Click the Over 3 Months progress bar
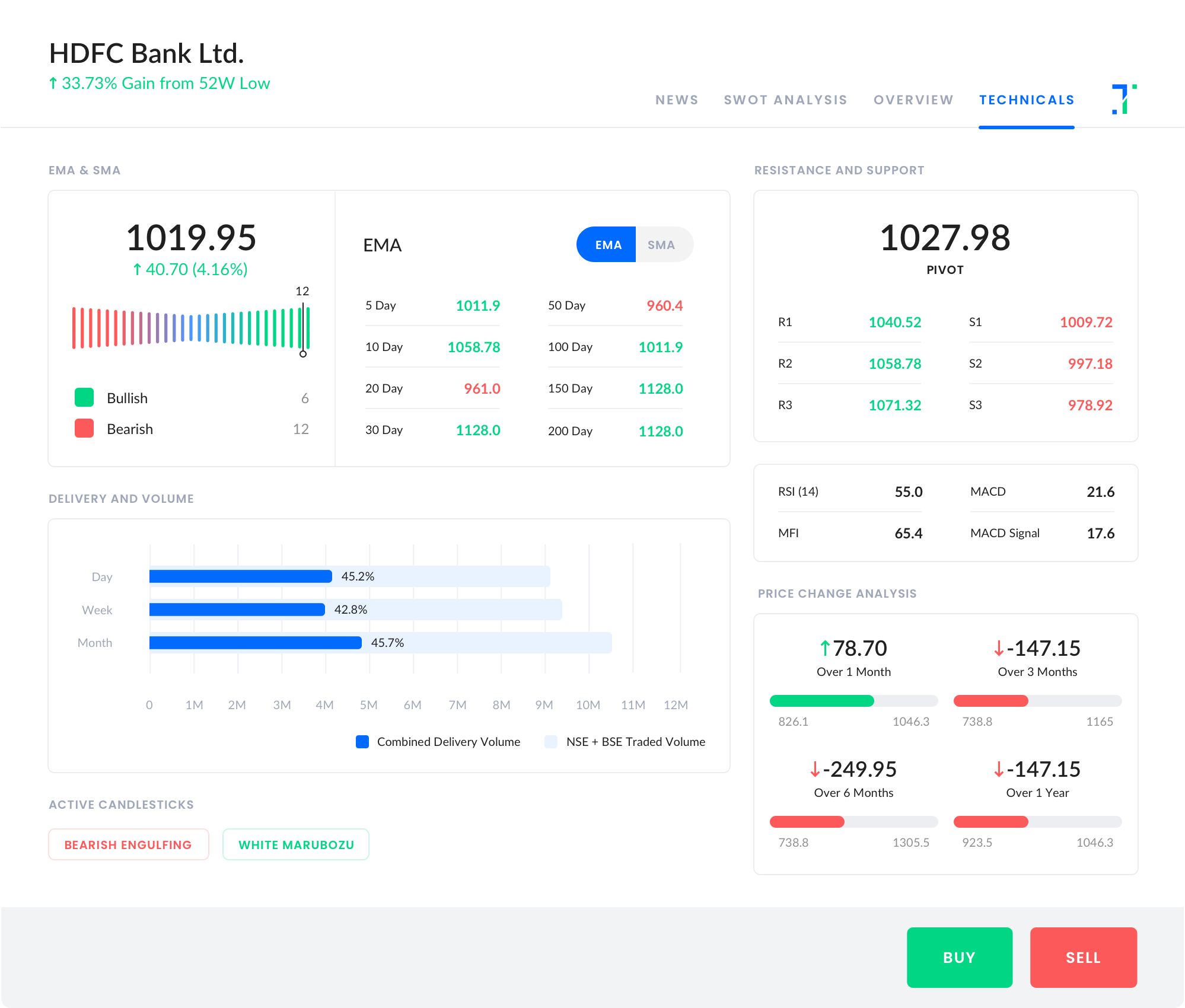Image resolution: width=1185 pixels, height=1008 pixels. click(x=1037, y=701)
